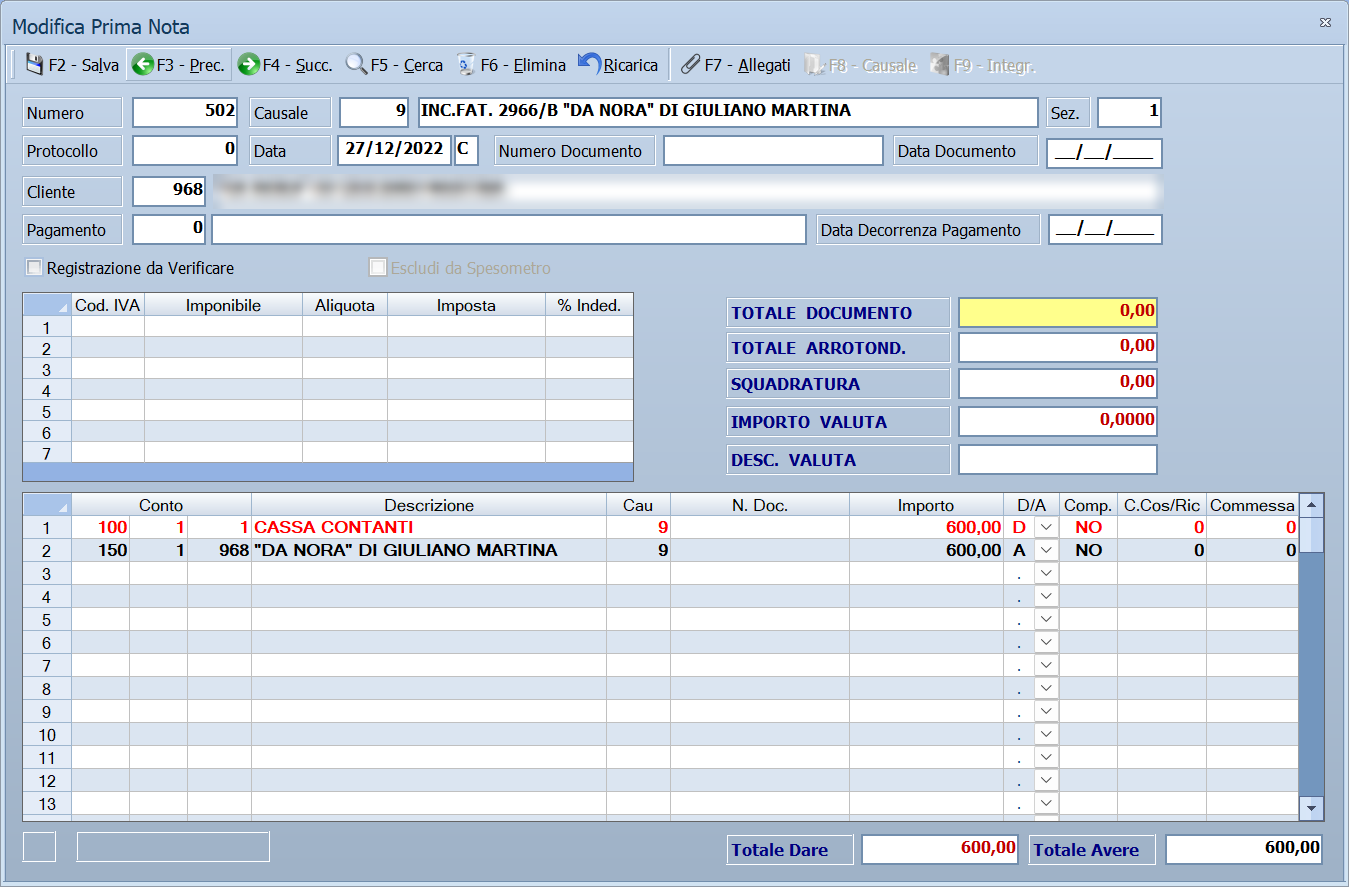The height and width of the screenshot is (887, 1349).
Task: Select the "DA NORA" DI GIULIANO MARTINA row description
Action: click(x=429, y=550)
